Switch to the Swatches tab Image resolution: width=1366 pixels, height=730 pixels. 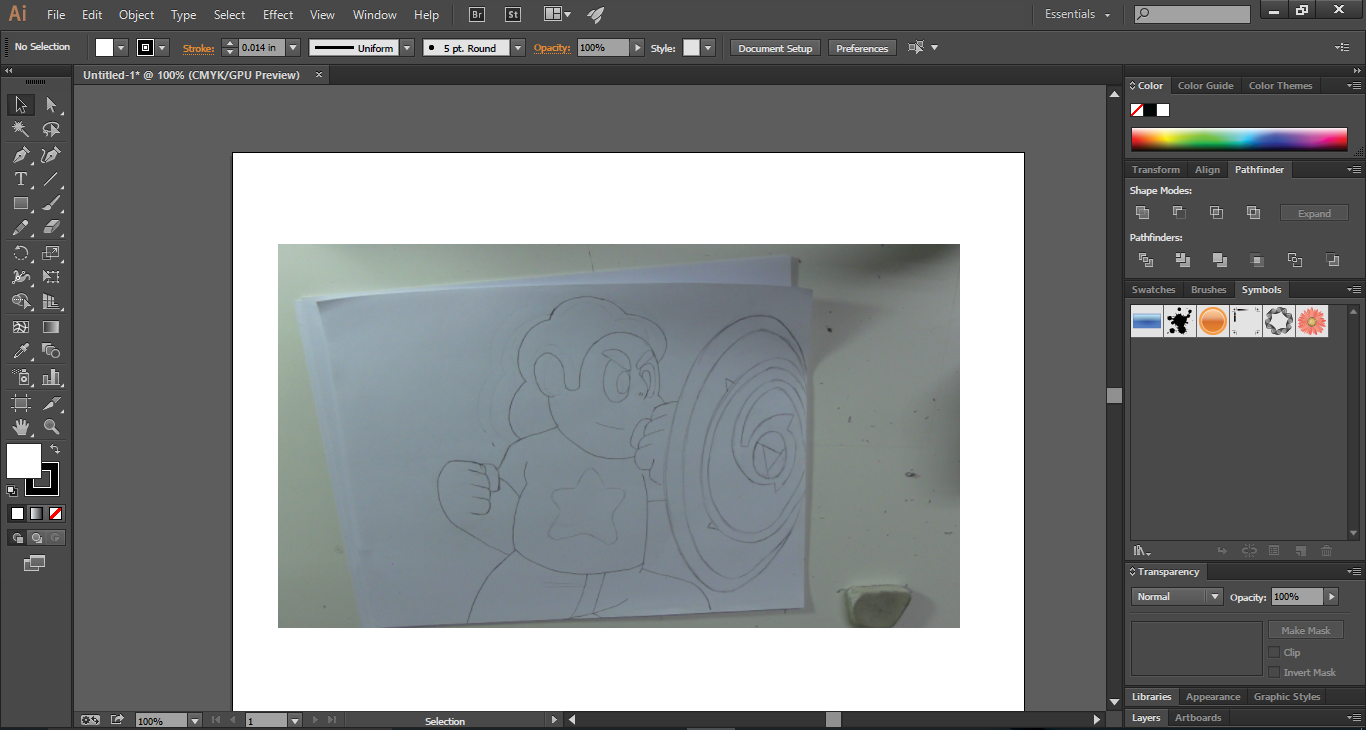pos(1153,290)
